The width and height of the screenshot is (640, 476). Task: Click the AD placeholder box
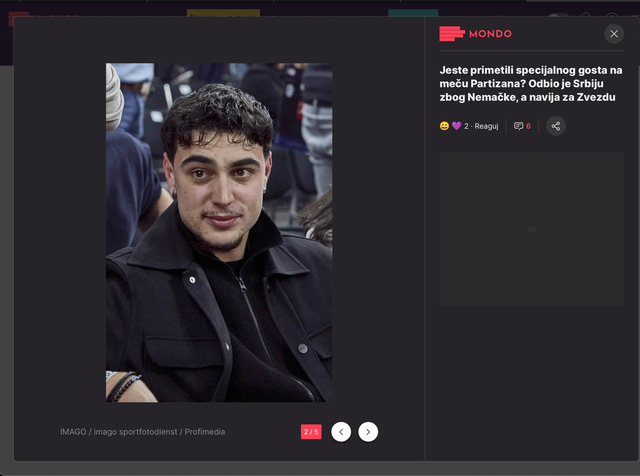pos(531,229)
